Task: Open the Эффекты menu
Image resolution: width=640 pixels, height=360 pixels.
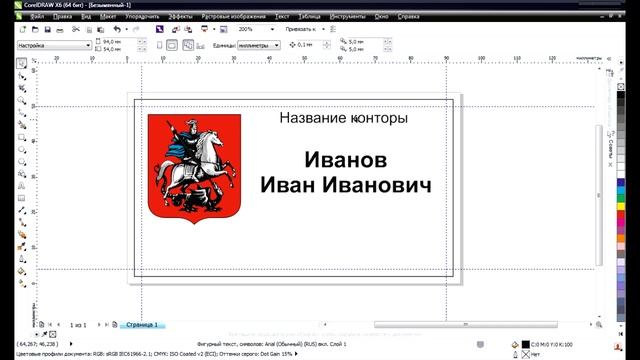Action: (x=180, y=16)
